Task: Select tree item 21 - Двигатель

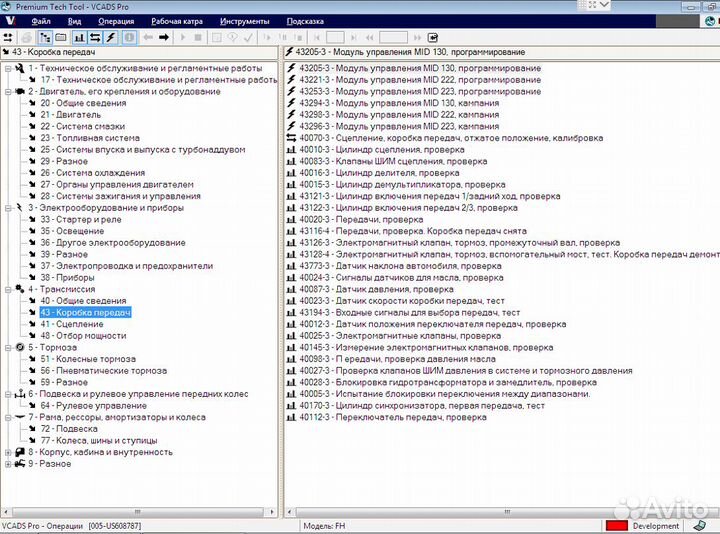Action: pos(70,115)
